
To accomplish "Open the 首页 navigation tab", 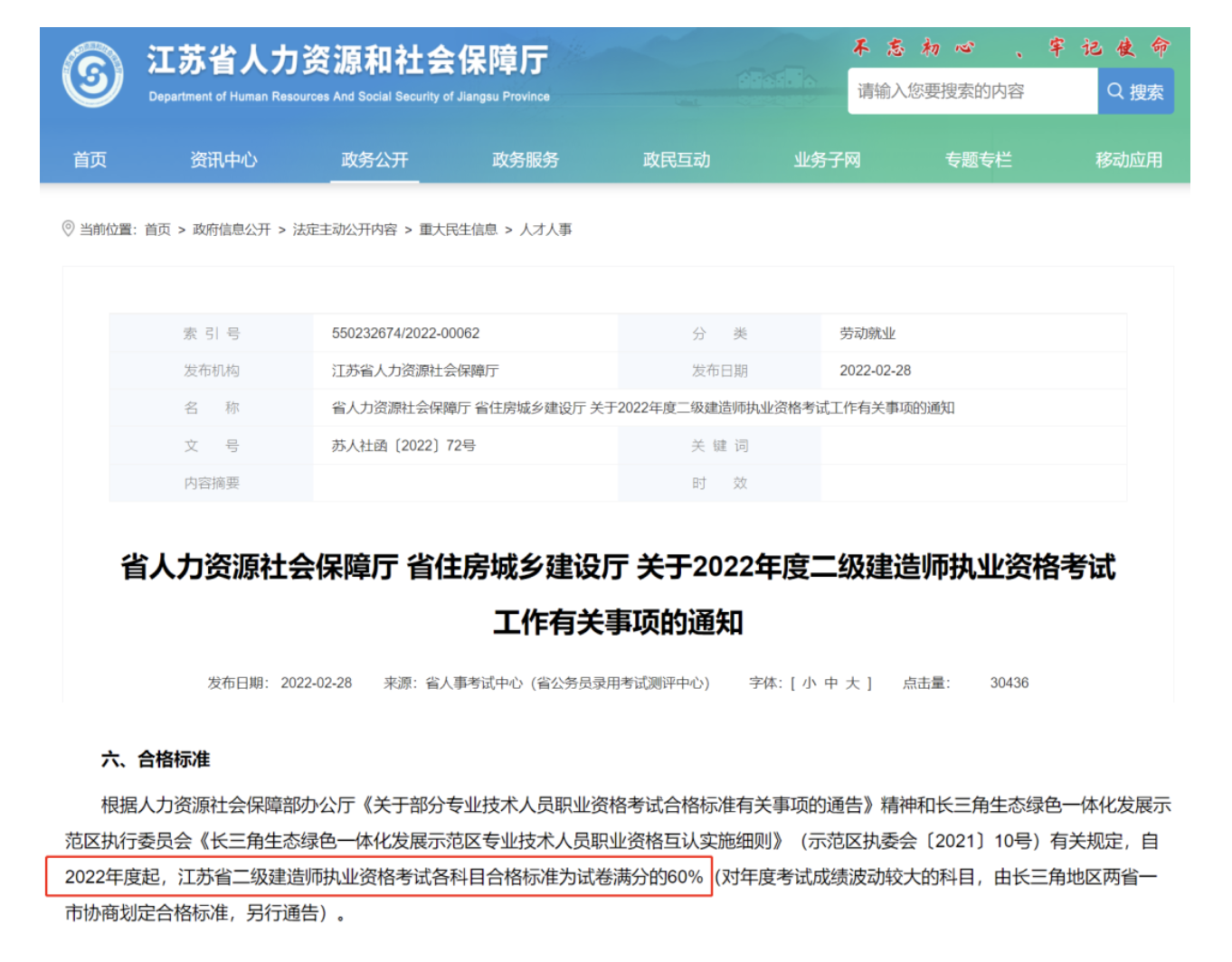I will point(90,160).
